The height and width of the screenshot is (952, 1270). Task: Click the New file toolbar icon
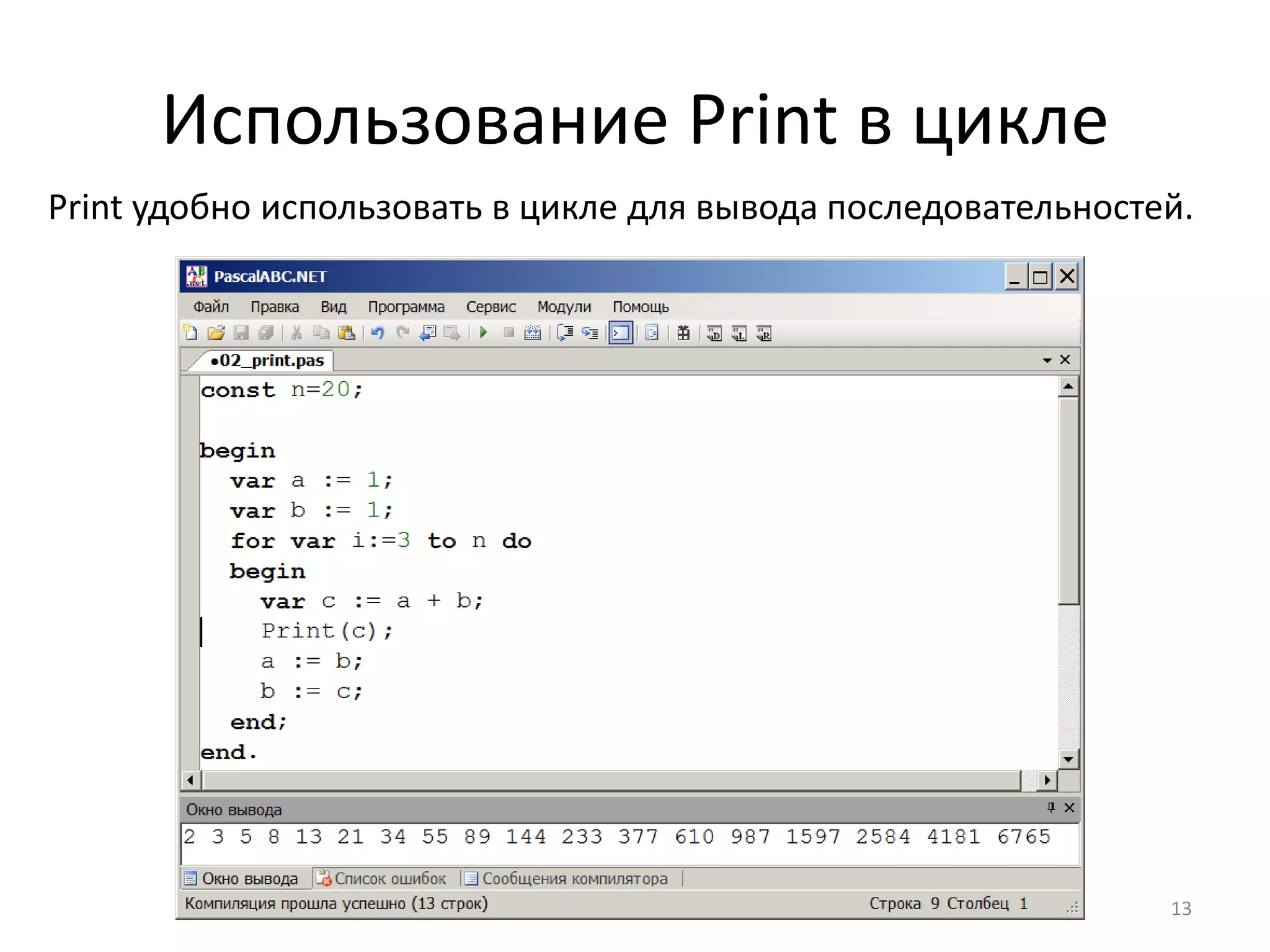(x=190, y=333)
